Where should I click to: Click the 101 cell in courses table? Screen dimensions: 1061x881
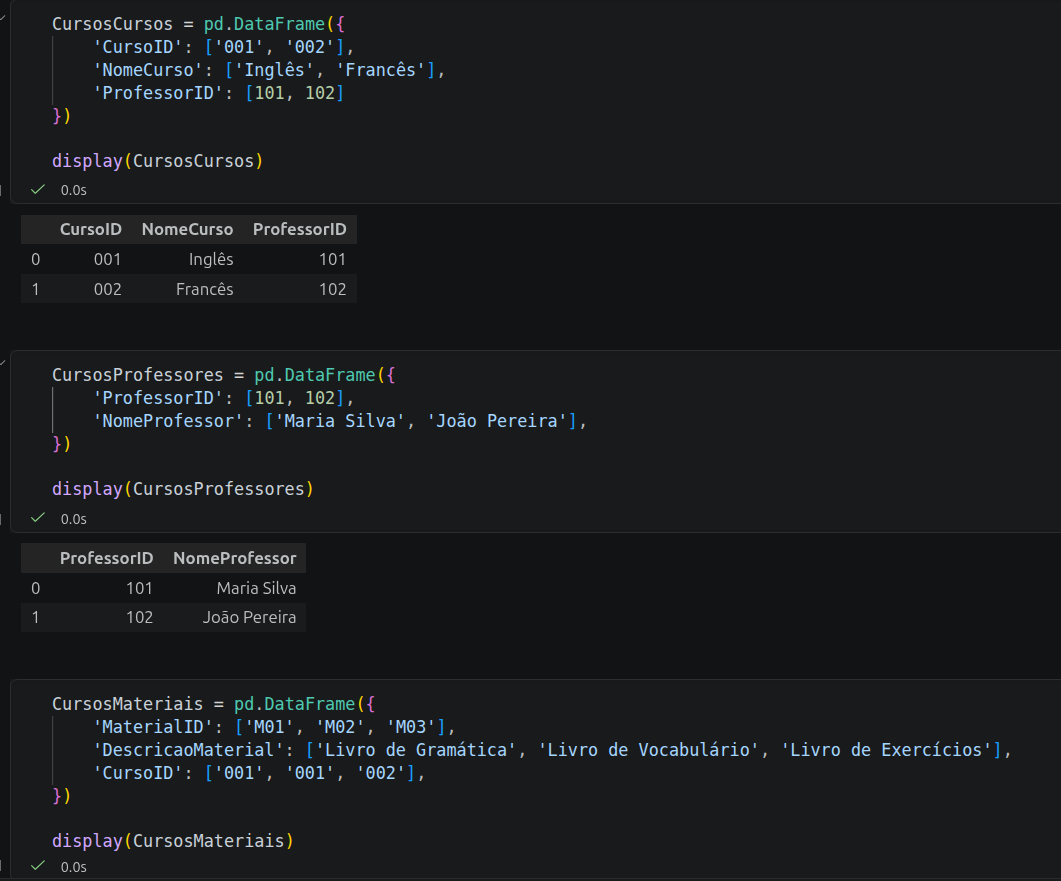(x=332, y=259)
